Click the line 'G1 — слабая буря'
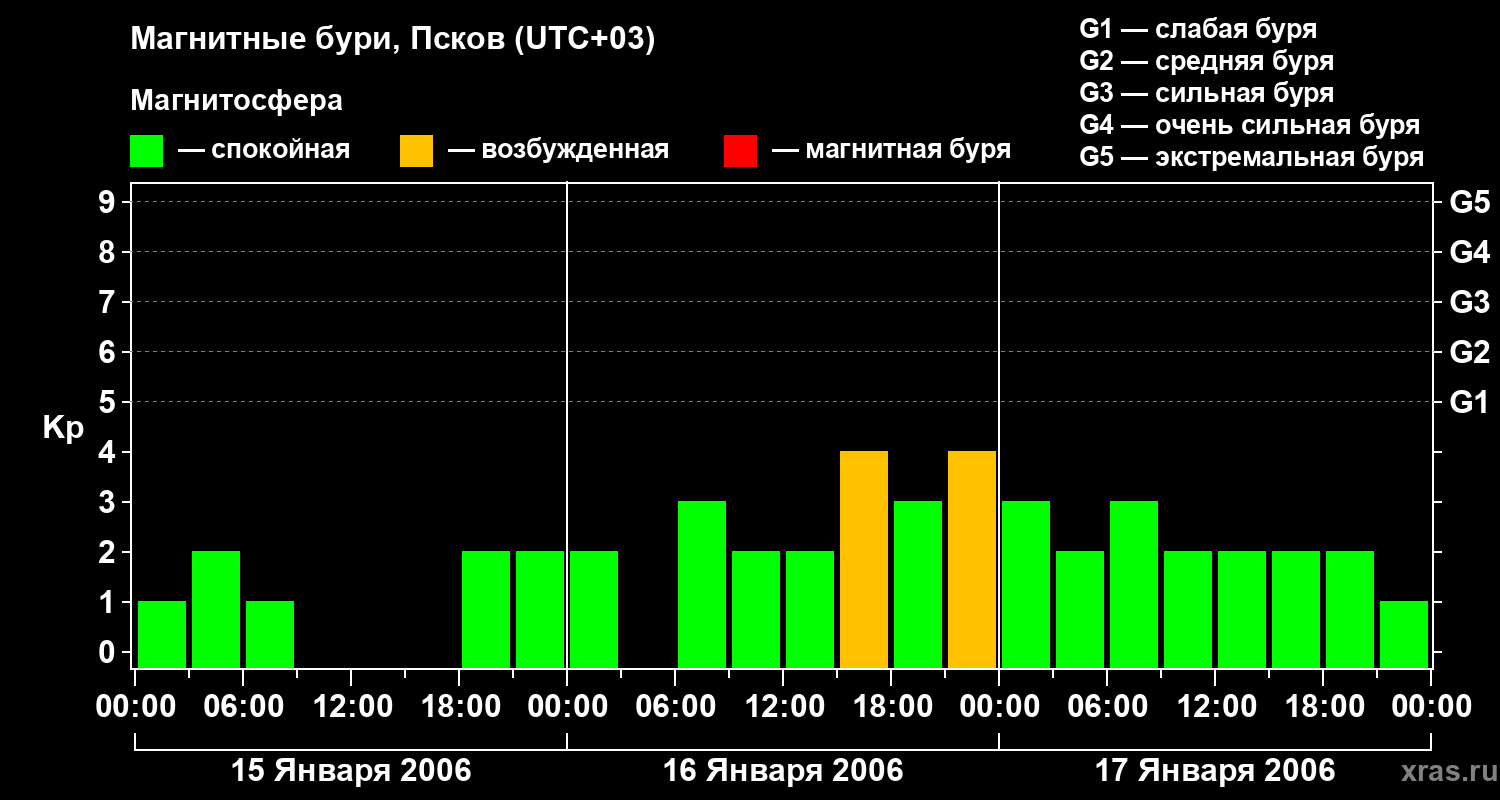The width and height of the screenshot is (1500, 800). click(1198, 29)
